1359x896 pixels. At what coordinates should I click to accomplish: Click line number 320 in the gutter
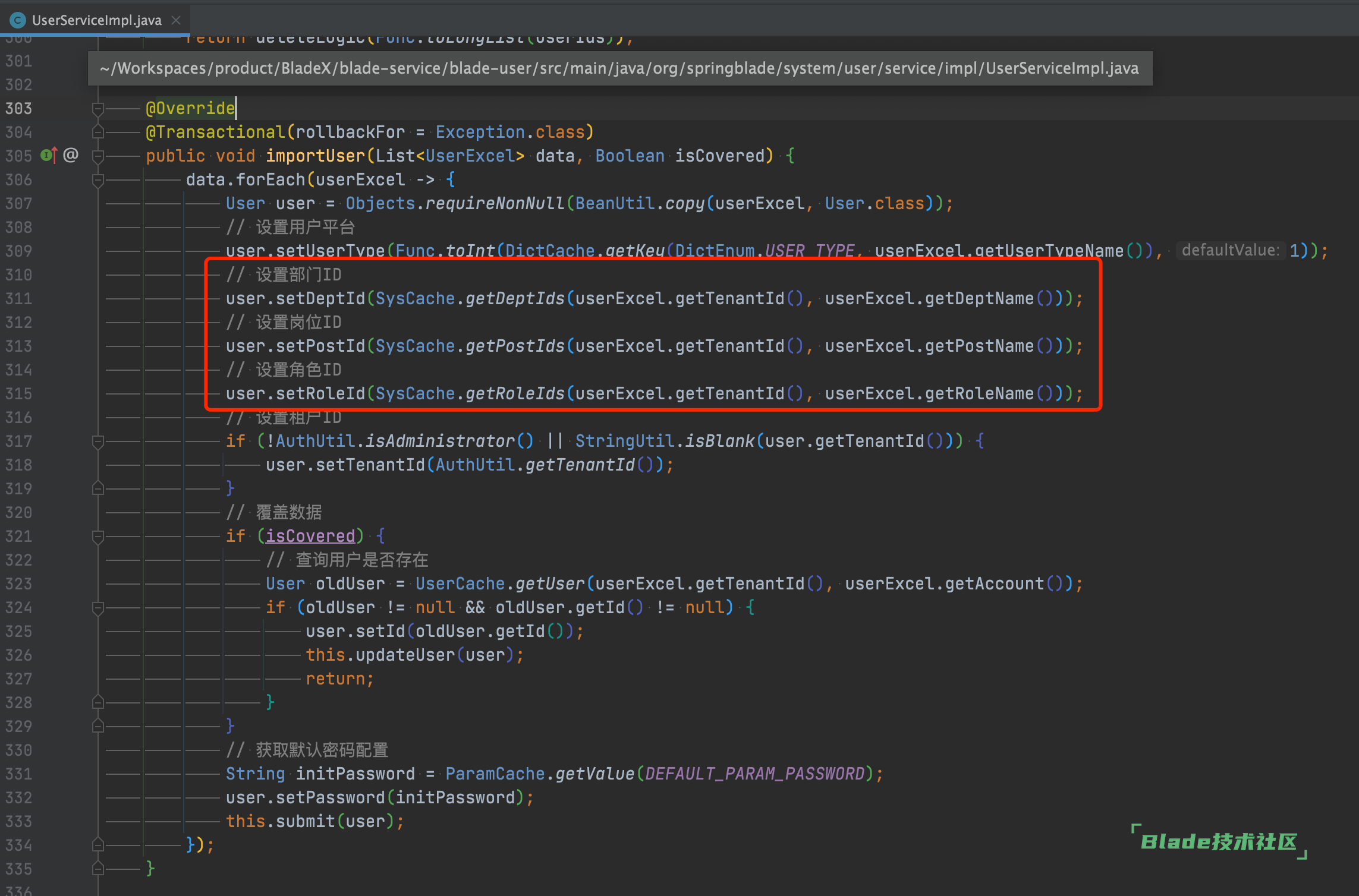click(18, 512)
